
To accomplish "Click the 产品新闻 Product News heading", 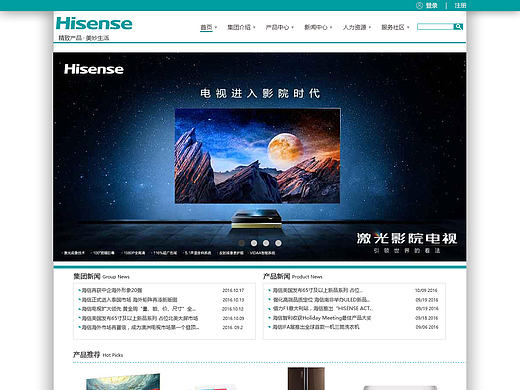I will click(x=293, y=276).
